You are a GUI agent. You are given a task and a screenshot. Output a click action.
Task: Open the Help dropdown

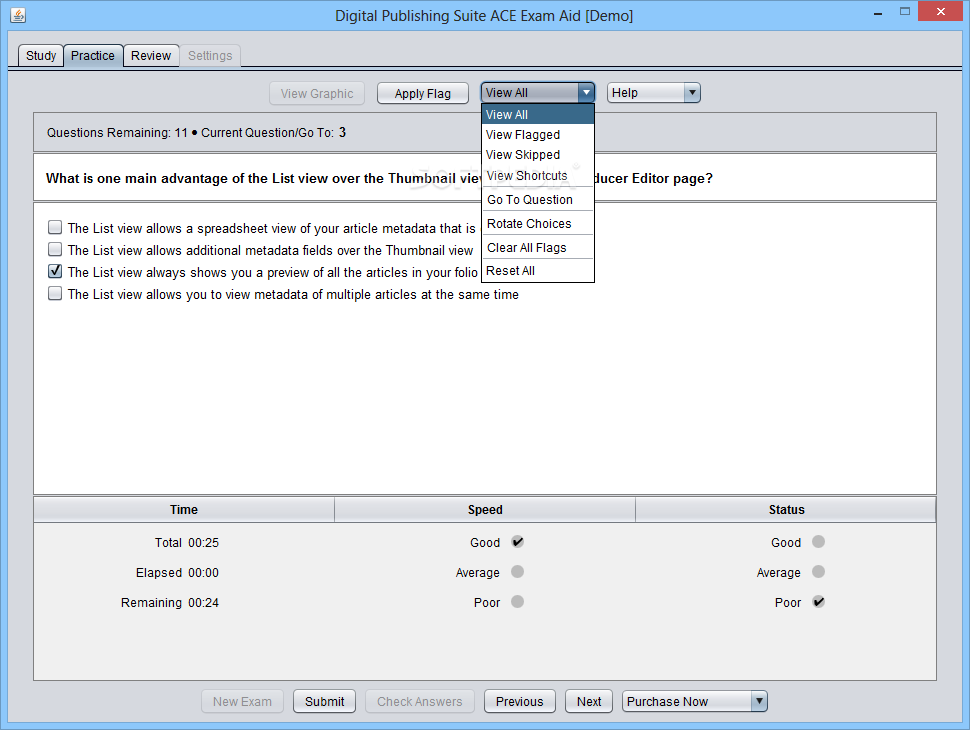point(653,93)
